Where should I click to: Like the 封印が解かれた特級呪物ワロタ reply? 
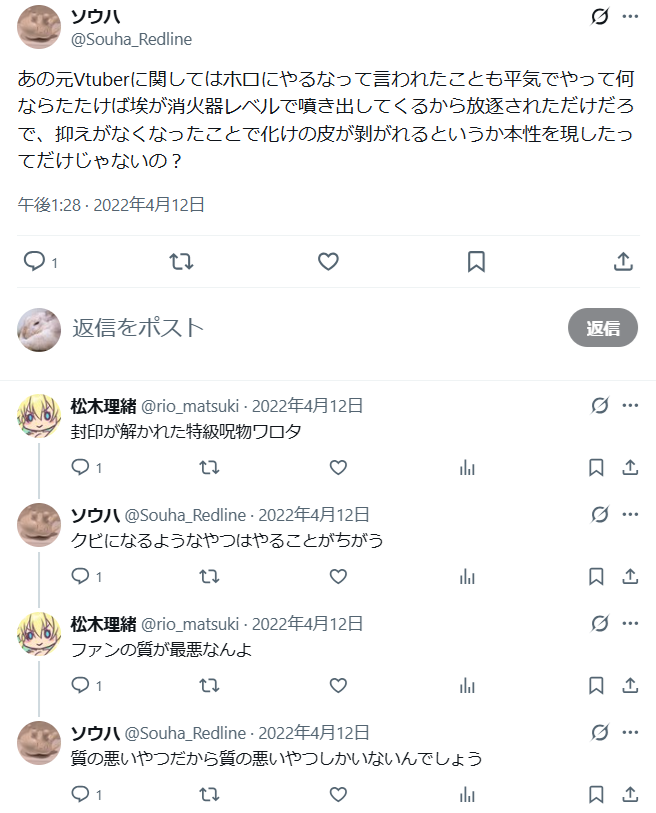(338, 468)
